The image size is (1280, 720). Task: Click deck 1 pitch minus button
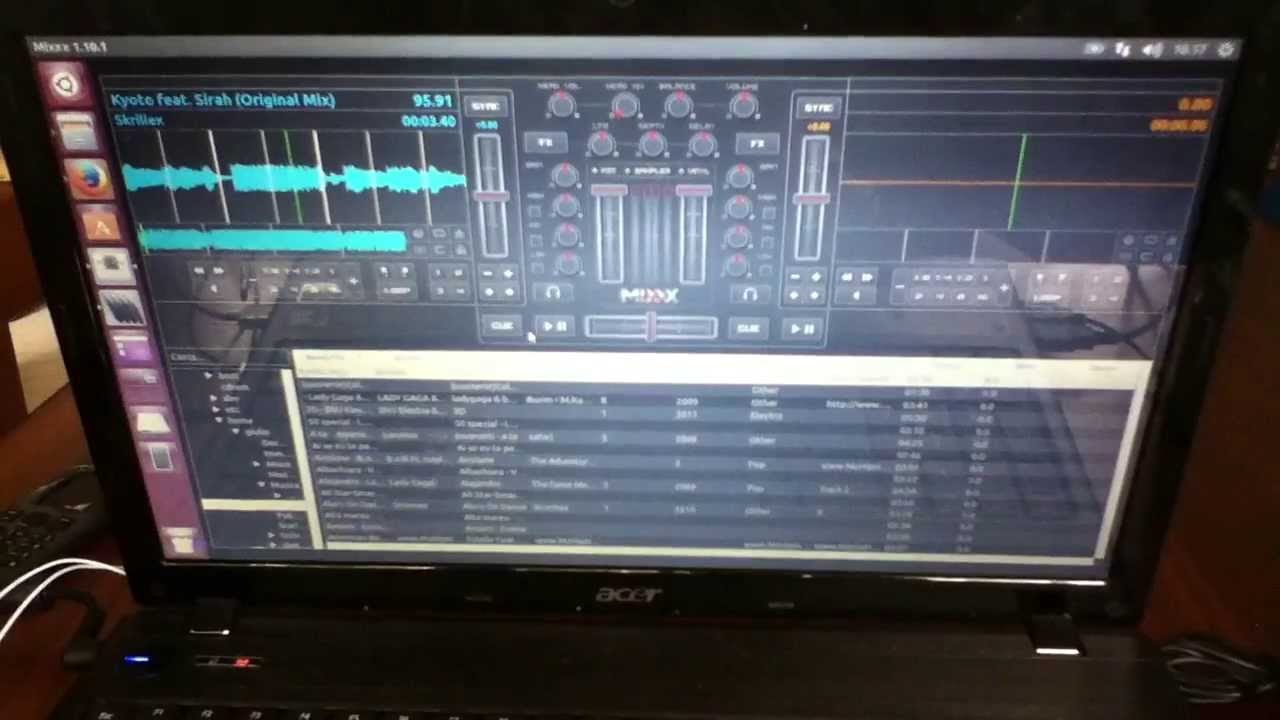(489, 273)
